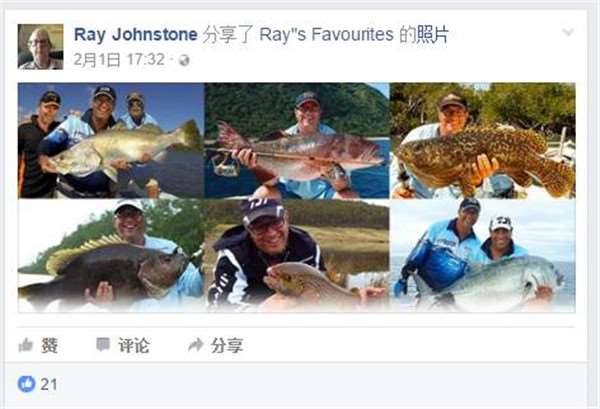Click the 评论 comment button
The image size is (600, 409).
(x=133, y=345)
